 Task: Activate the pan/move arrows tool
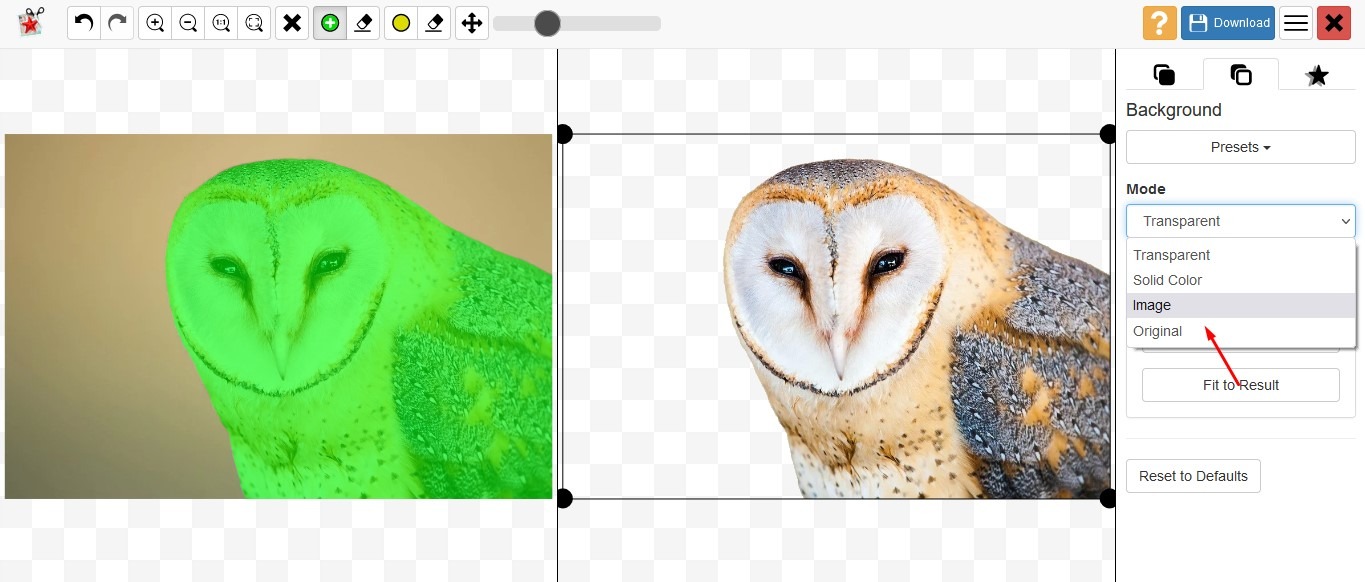click(x=472, y=23)
